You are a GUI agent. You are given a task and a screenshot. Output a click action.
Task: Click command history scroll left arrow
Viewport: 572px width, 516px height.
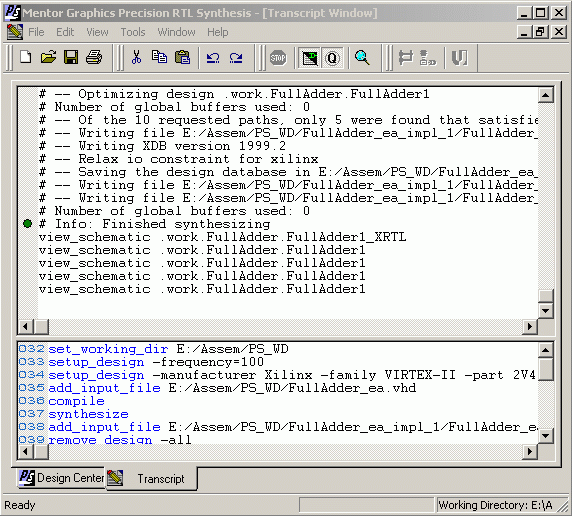coord(26,452)
